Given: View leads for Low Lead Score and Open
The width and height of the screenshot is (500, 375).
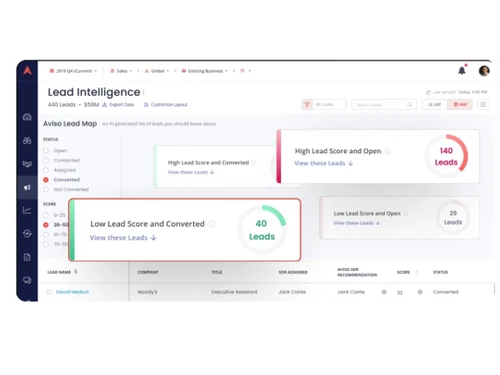Looking at the screenshot, I should click(356, 223).
